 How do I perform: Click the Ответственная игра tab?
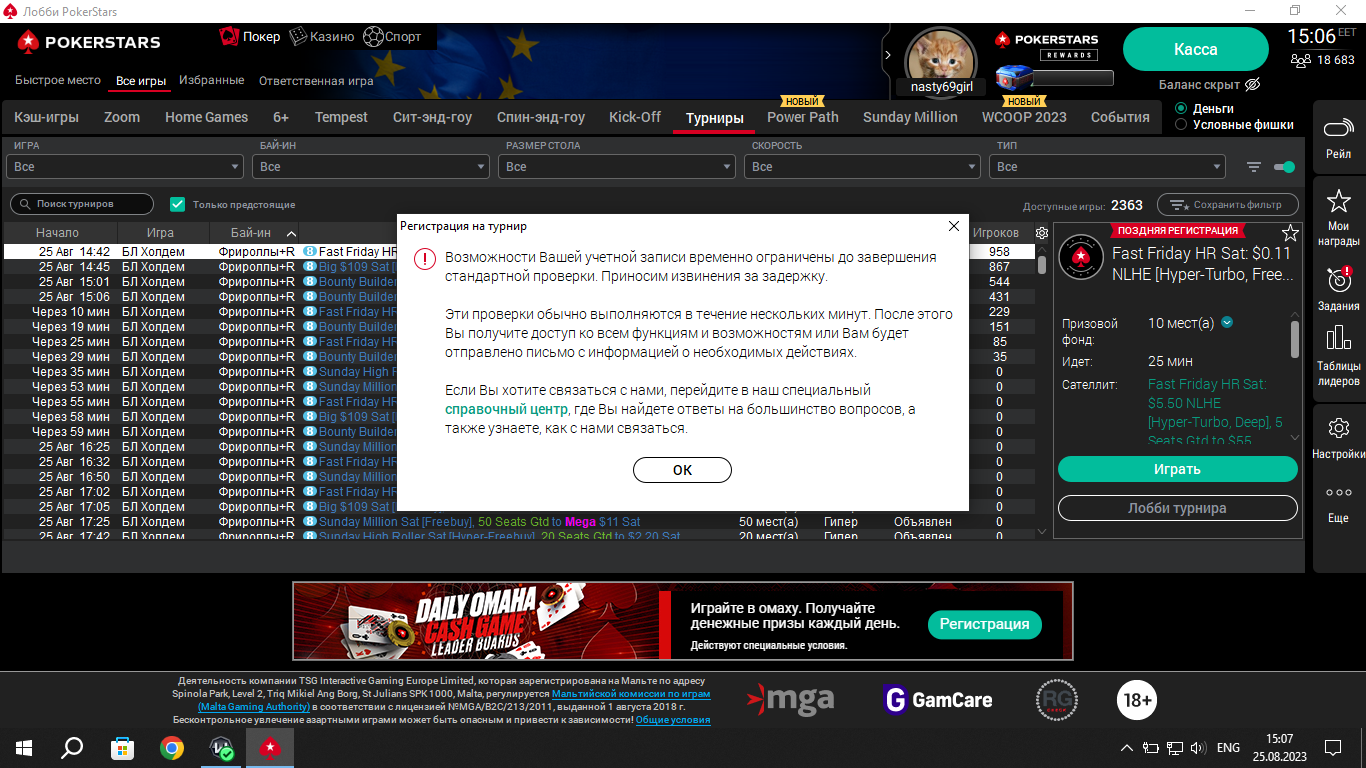pyautogui.click(x=316, y=81)
